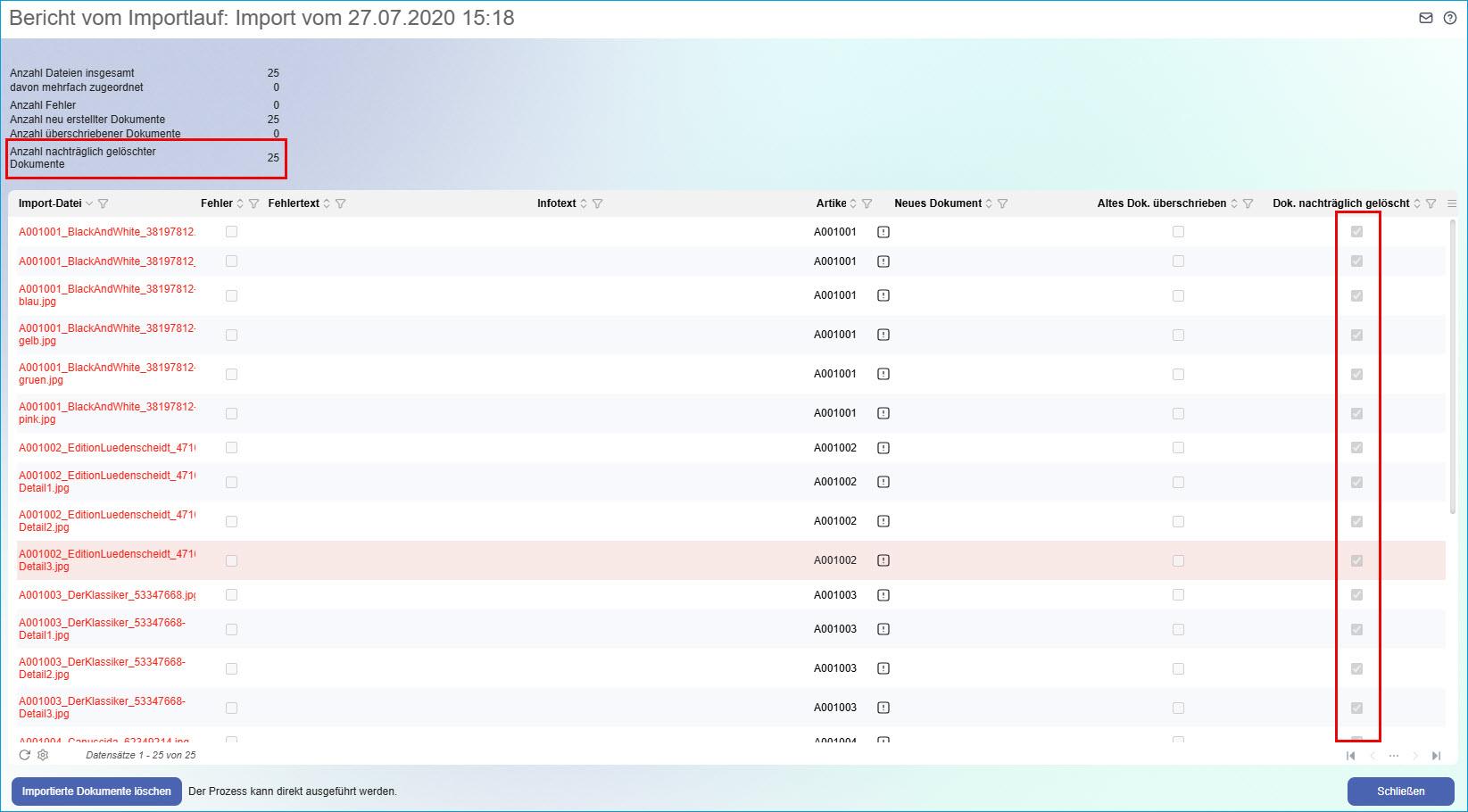Click the refresh icon below the table
Image resolution: width=1468 pixels, height=812 pixels.
point(25,755)
